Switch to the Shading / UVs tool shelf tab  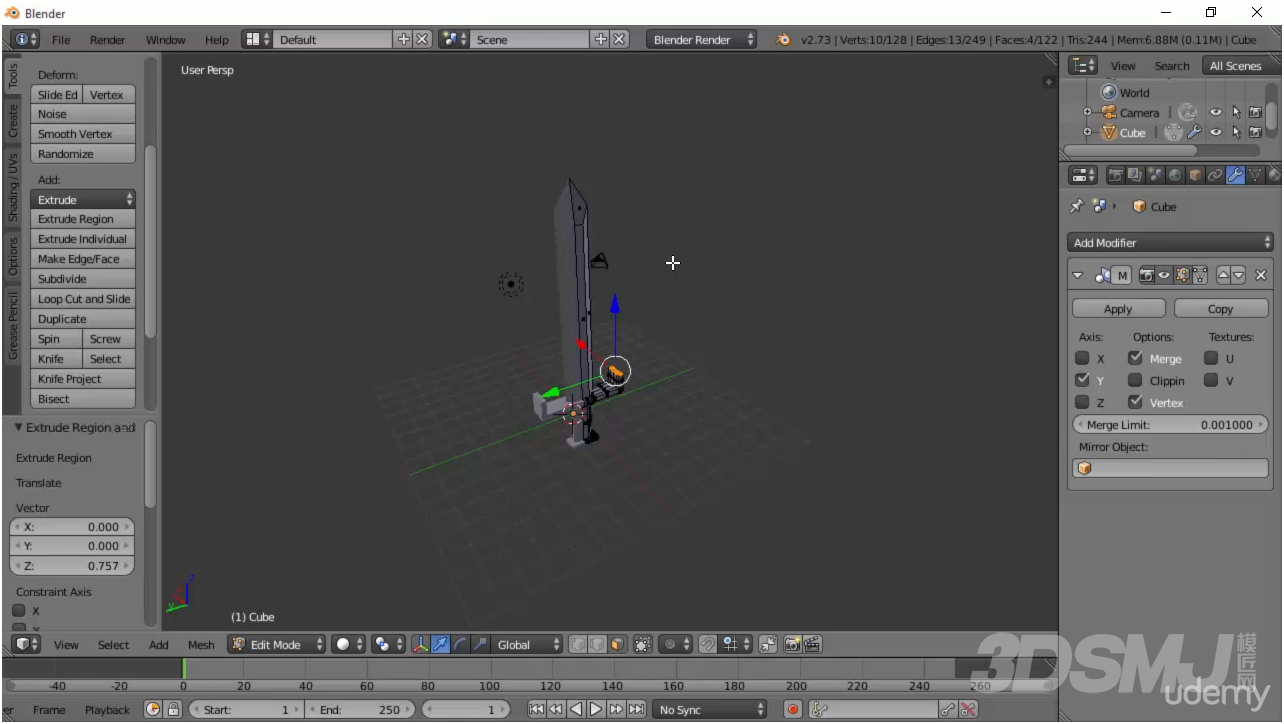coord(13,188)
